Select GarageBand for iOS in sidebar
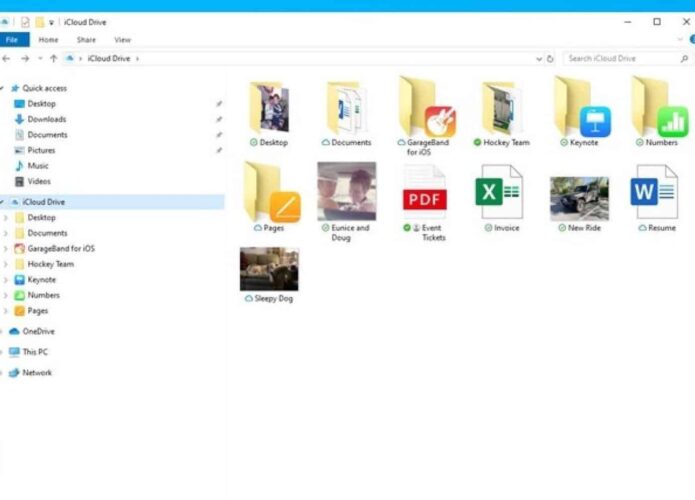 61,249
